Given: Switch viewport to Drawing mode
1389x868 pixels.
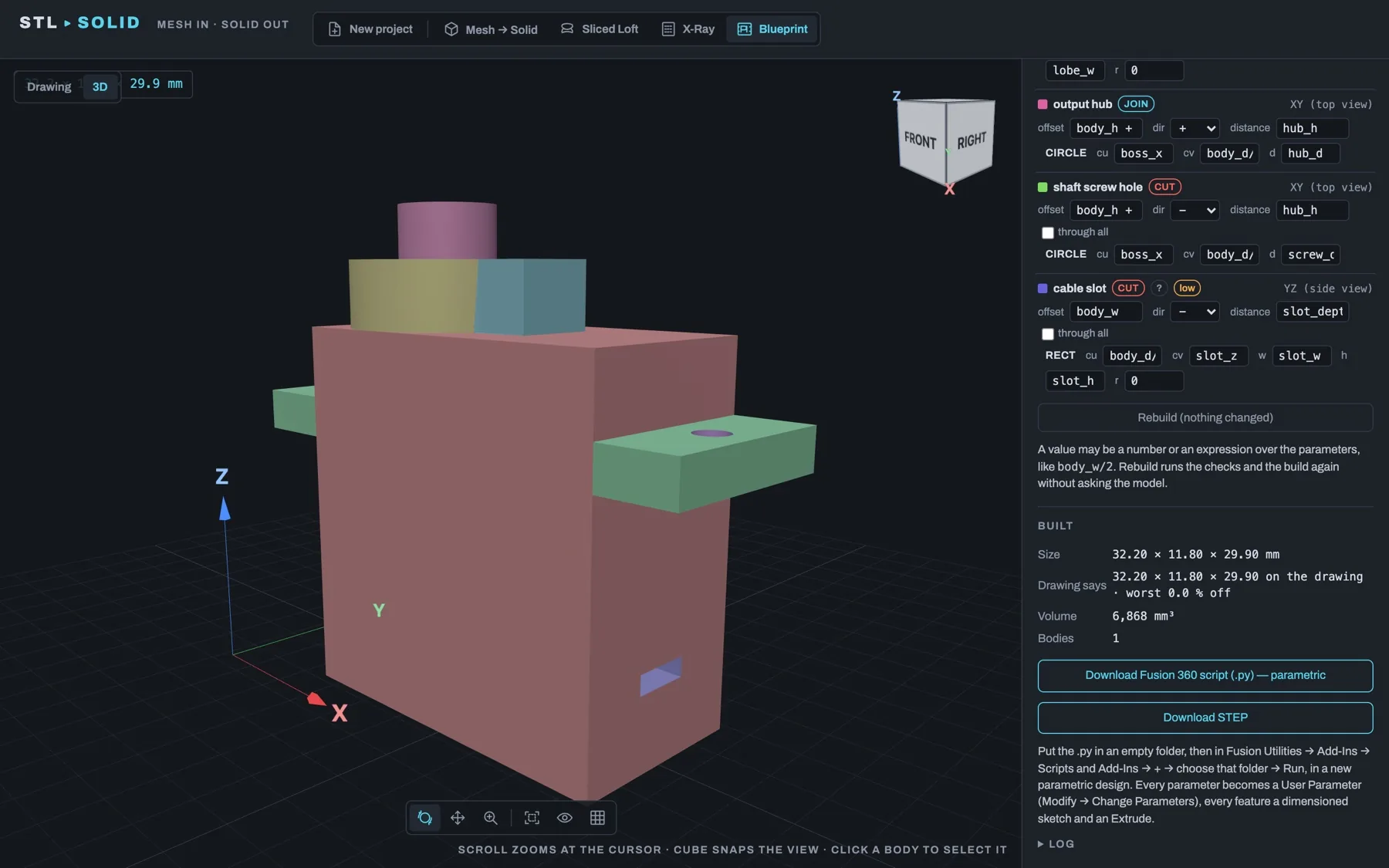Looking at the screenshot, I should (49, 86).
